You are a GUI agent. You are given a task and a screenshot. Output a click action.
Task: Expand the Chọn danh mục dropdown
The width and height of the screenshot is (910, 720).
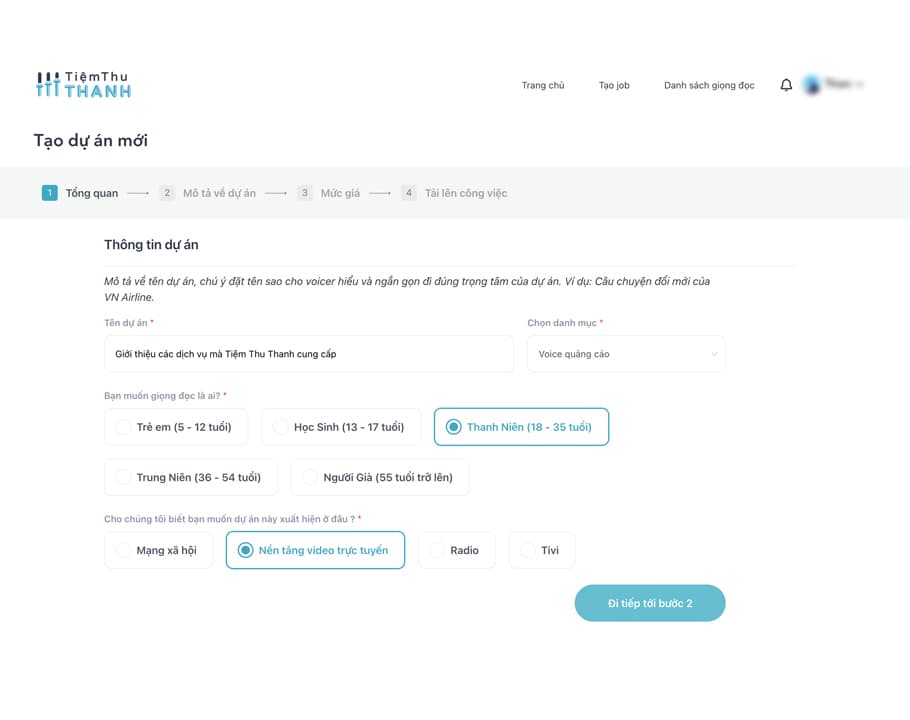coord(626,354)
